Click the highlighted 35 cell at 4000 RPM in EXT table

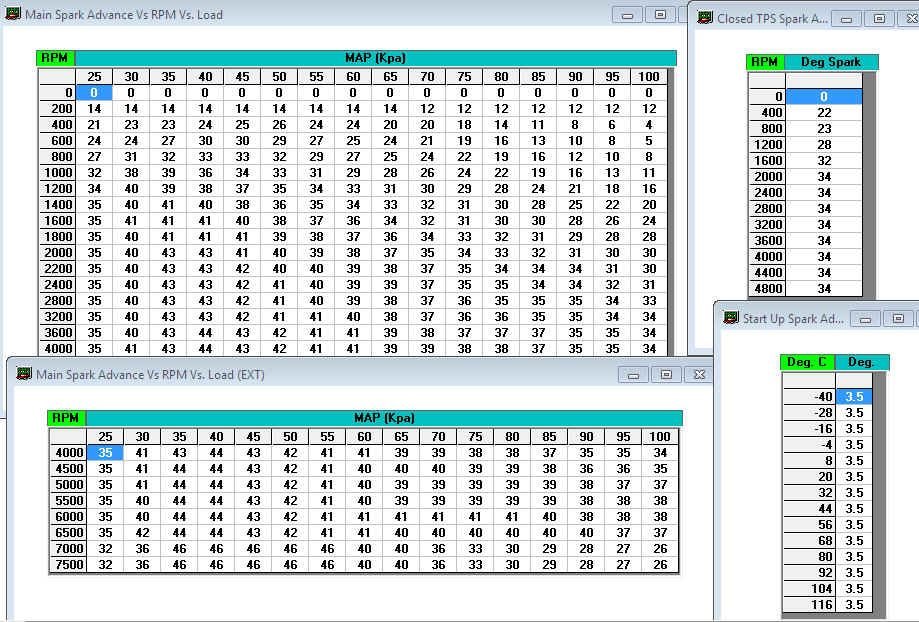click(105, 452)
